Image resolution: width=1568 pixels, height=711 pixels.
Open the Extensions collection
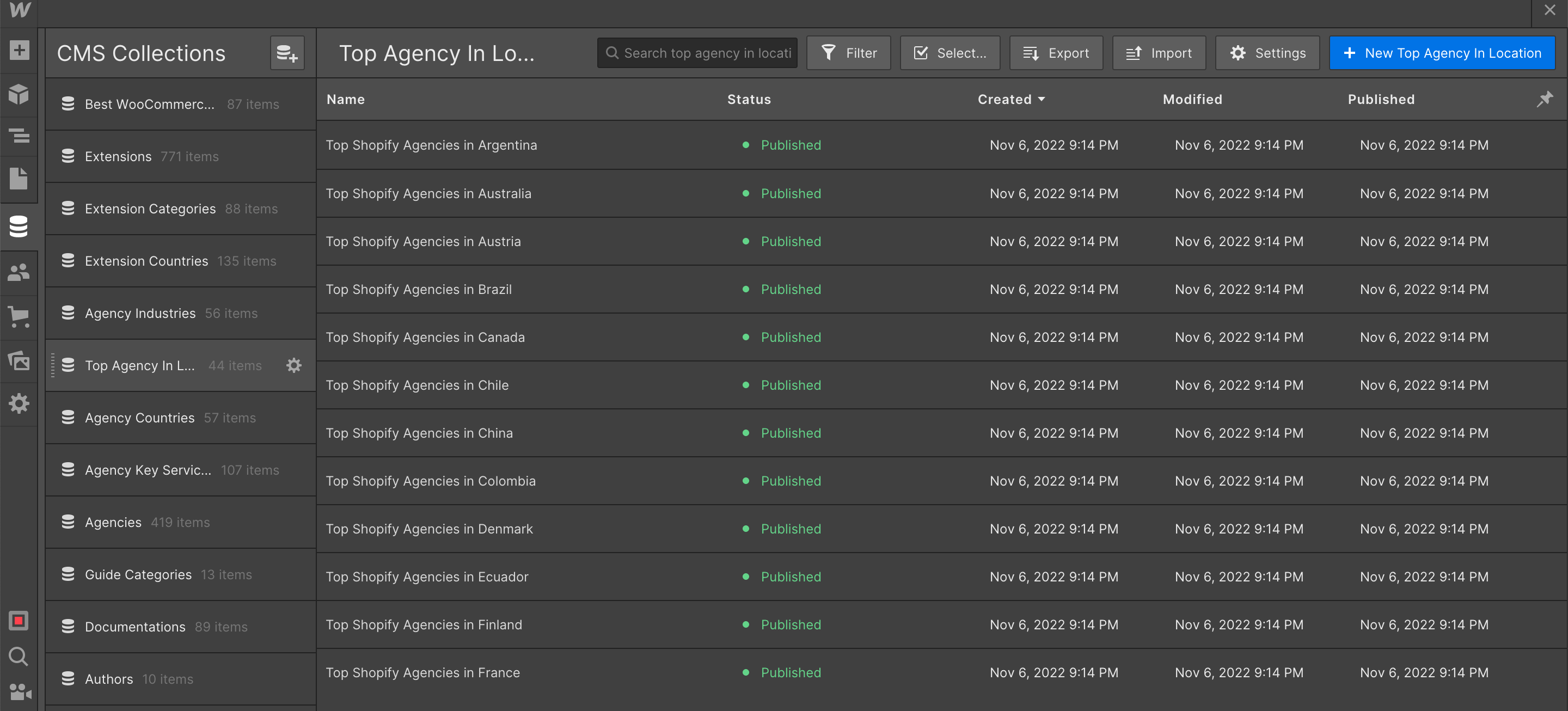119,156
